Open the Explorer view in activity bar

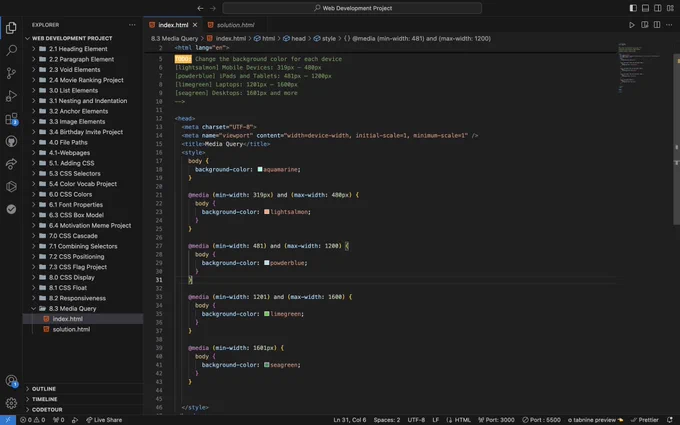(x=11, y=28)
